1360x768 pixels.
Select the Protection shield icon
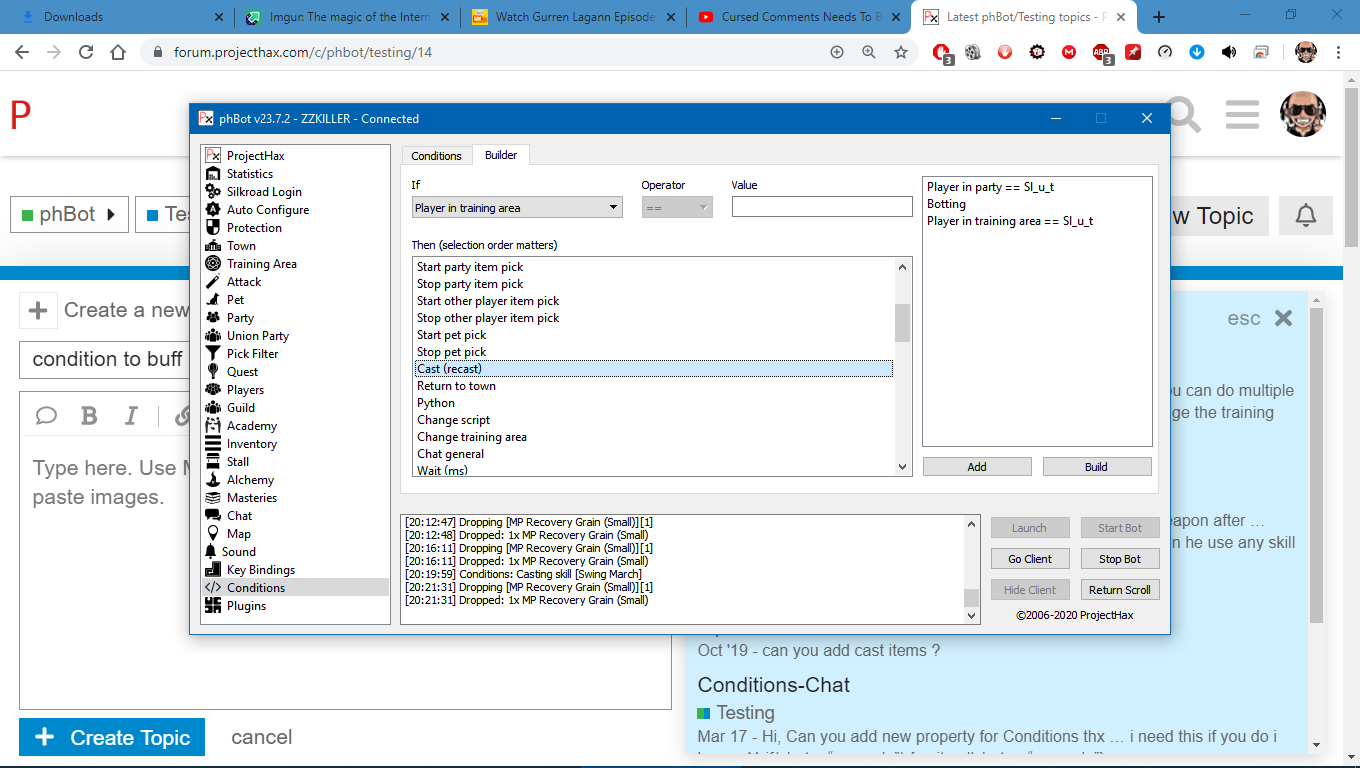pos(212,228)
